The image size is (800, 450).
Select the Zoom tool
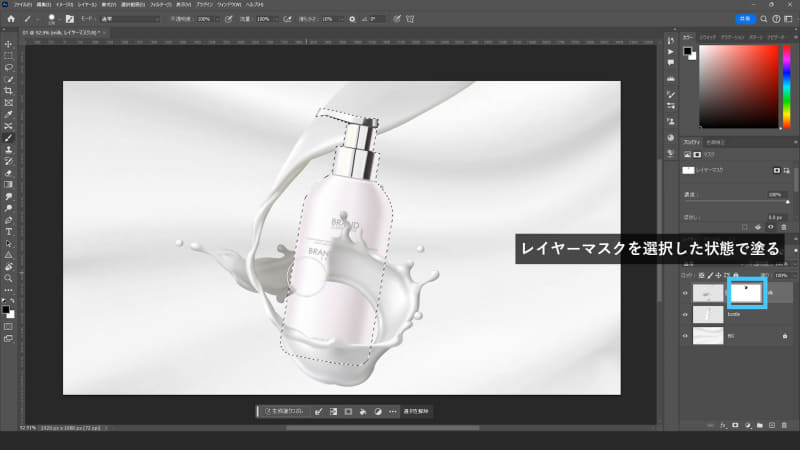8,279
